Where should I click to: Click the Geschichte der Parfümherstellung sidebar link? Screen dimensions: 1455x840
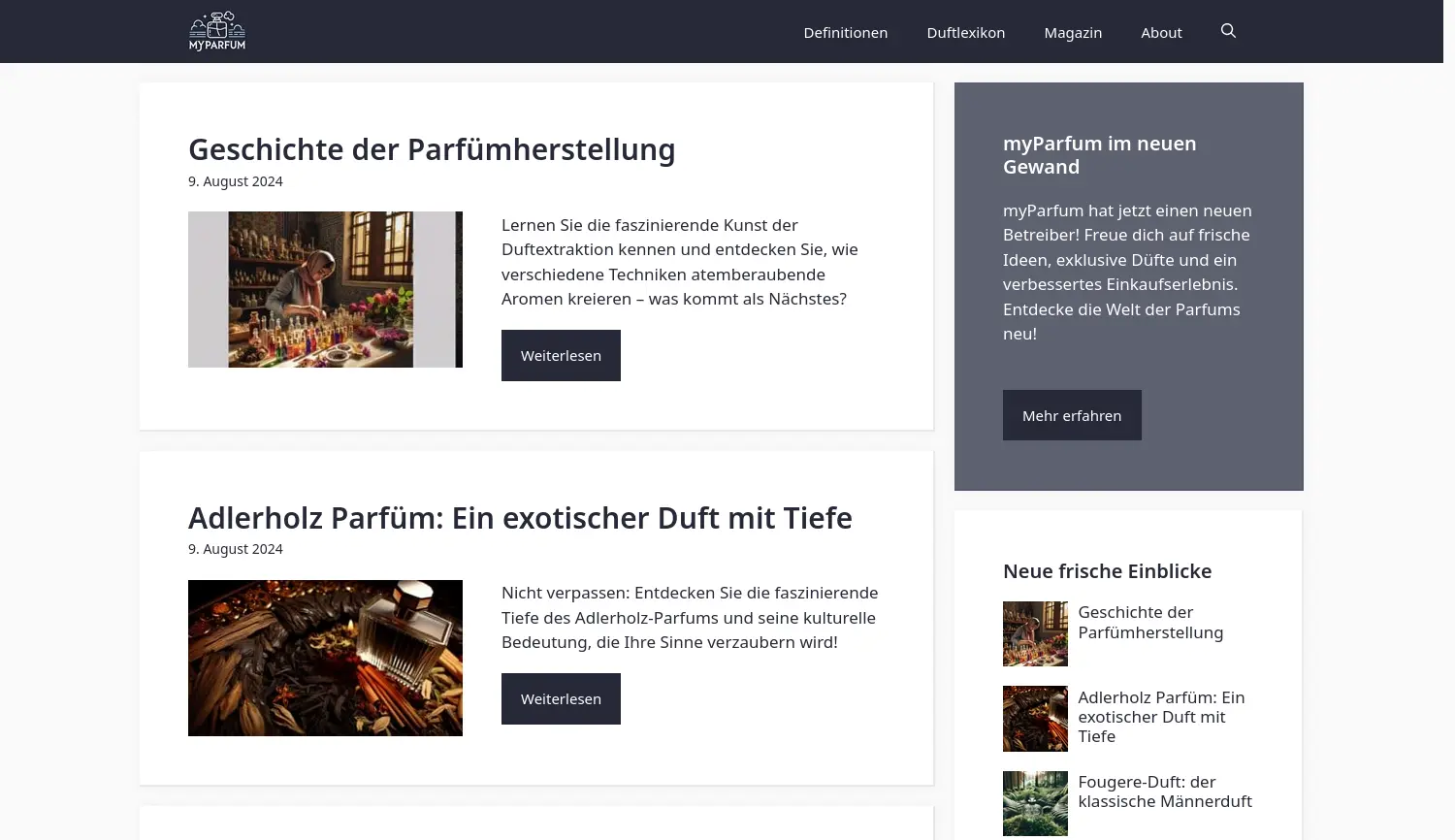(x=1150, y=622)
